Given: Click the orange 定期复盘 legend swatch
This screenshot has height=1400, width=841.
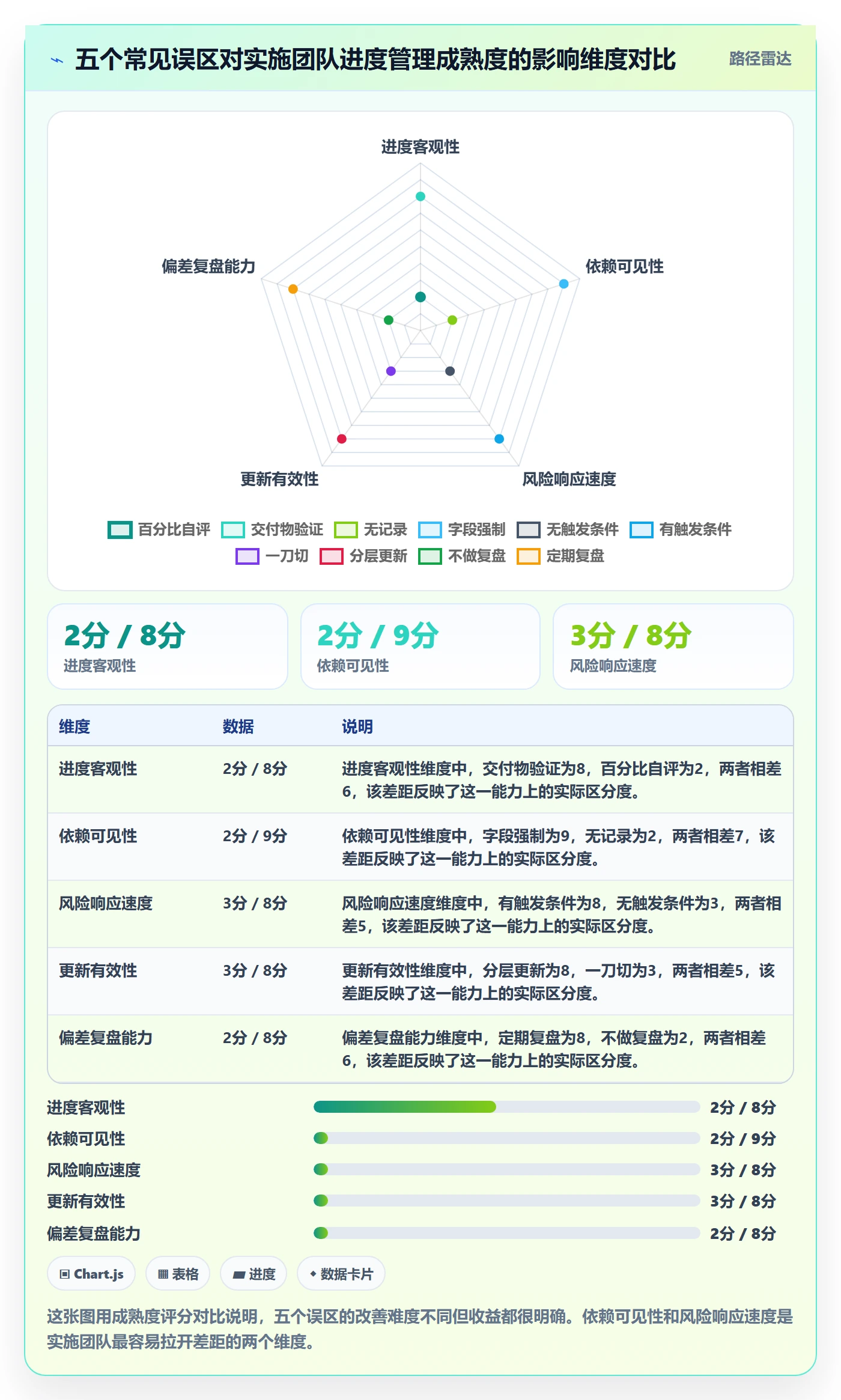Looking at the screenshot, I should pyautogui.click(x=528, y=556).
